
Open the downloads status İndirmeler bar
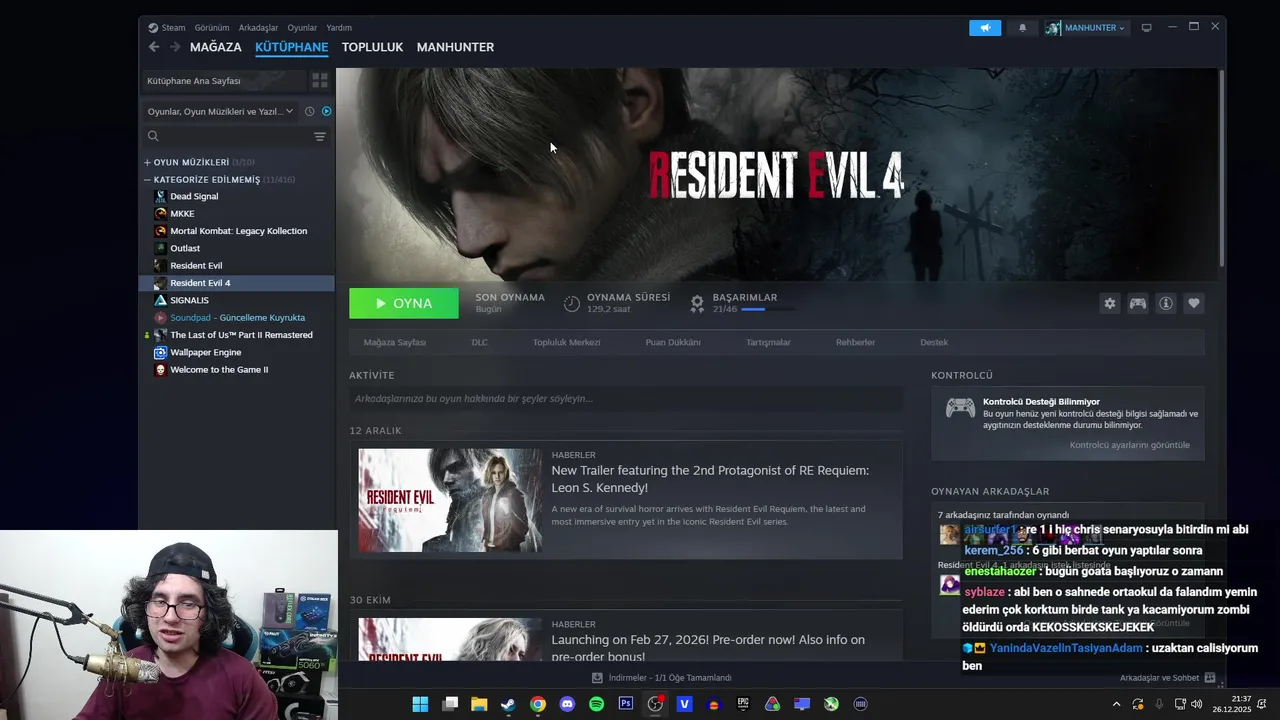(662, 678)
